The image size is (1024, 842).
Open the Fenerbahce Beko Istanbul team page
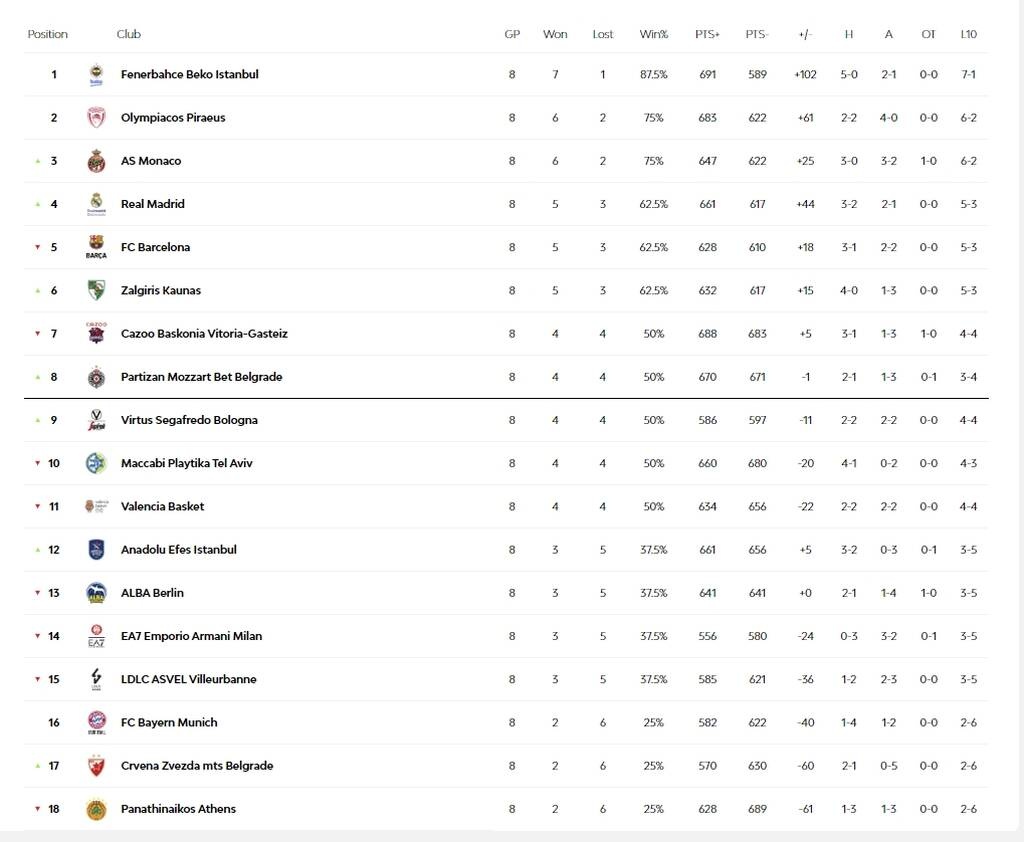click(x=187, y=74)
